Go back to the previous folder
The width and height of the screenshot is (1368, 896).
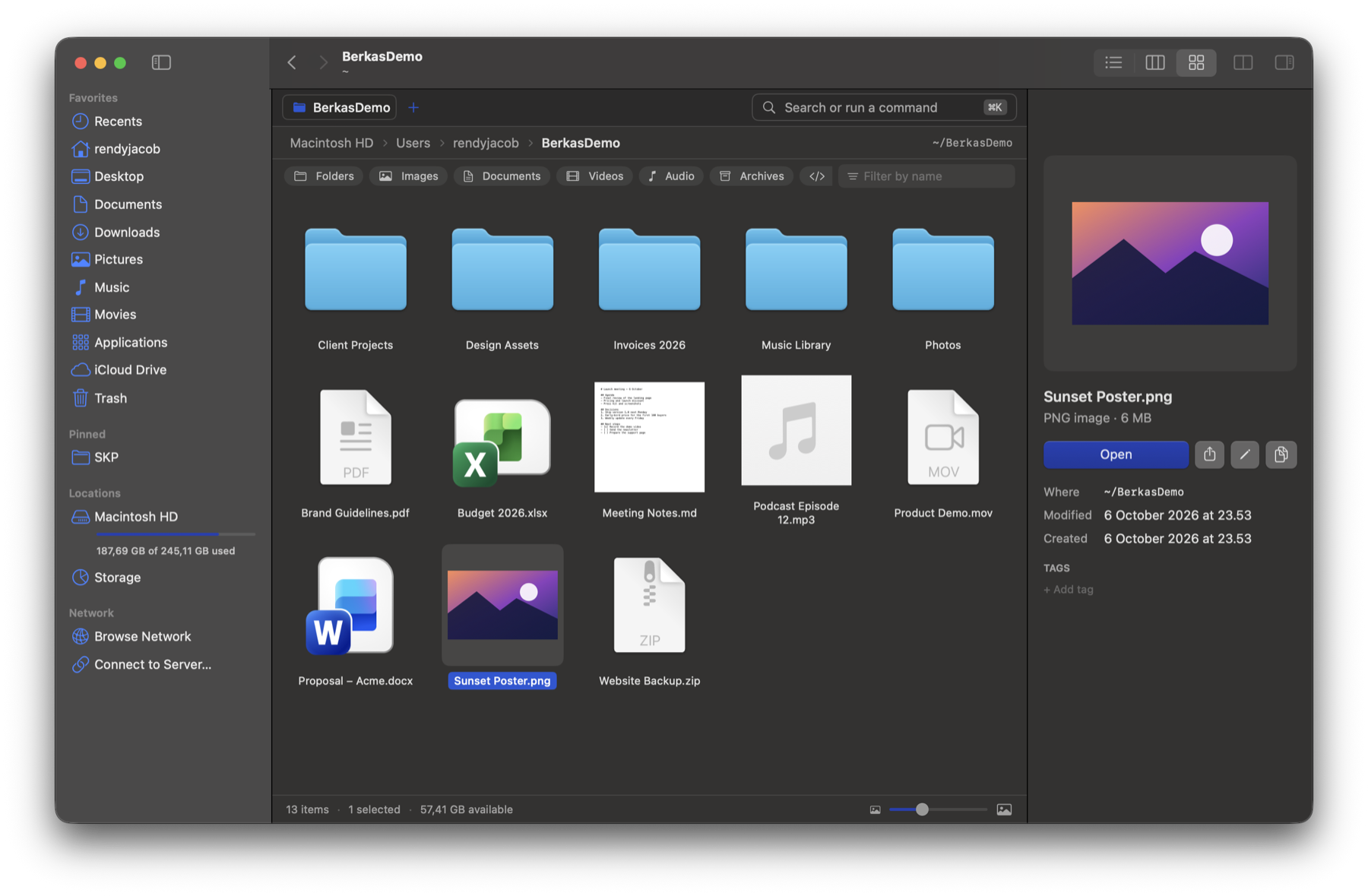292,62
